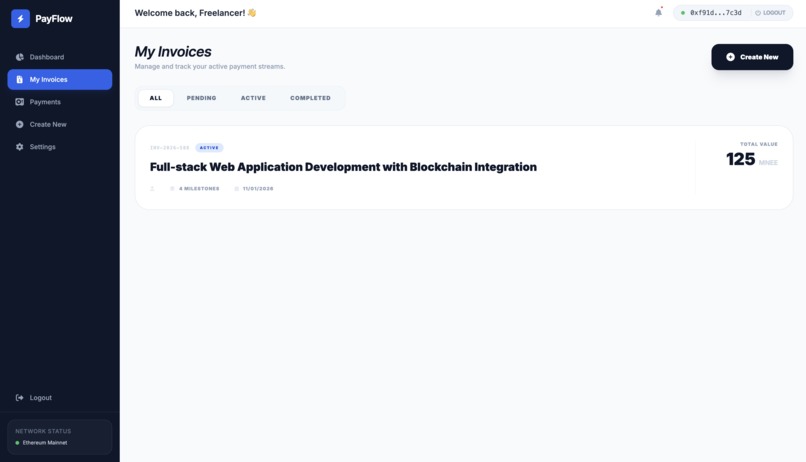The image size is (806, 462).
Task: Click the MNEE currency label
Action: point(768,162)
